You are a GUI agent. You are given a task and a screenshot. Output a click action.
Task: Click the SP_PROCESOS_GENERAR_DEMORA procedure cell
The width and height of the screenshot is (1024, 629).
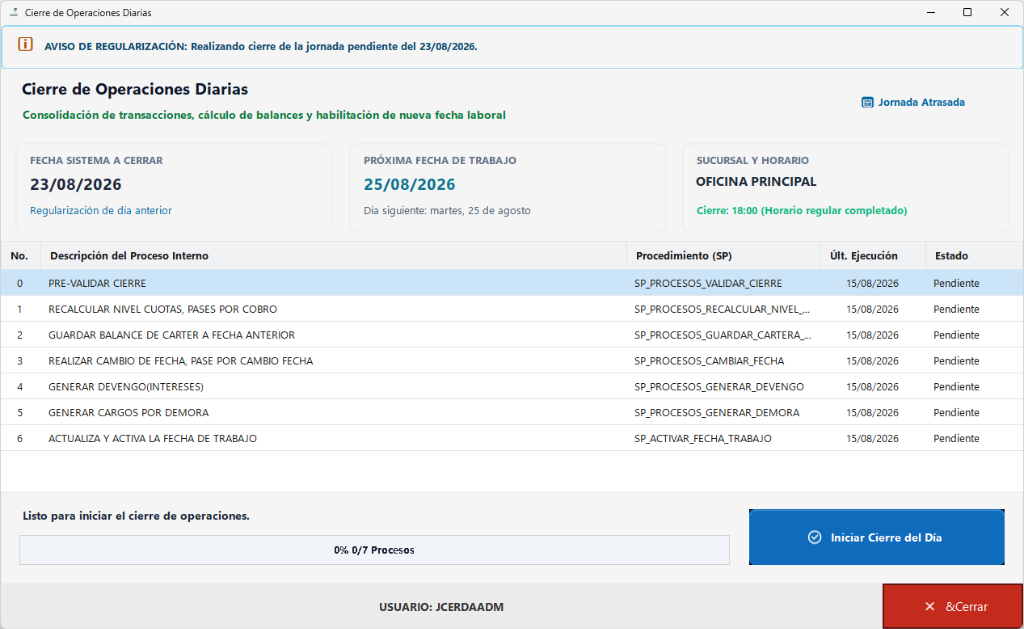[717, 412]
